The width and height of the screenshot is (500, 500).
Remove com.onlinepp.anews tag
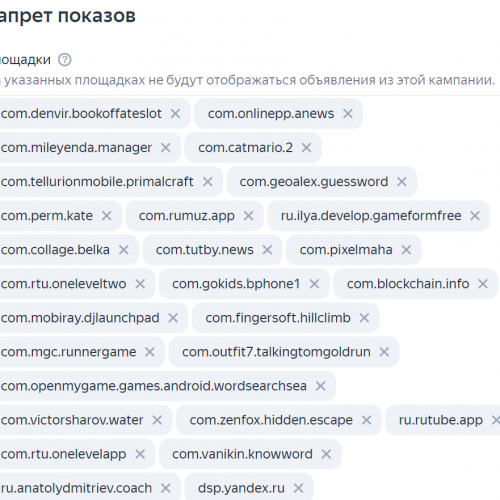coord(348,114)
